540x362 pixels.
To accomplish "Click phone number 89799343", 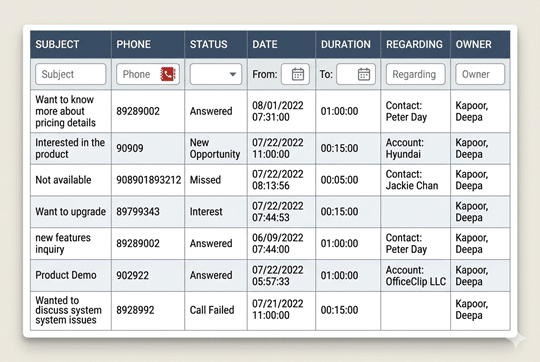I will click(x=138, y=211).
